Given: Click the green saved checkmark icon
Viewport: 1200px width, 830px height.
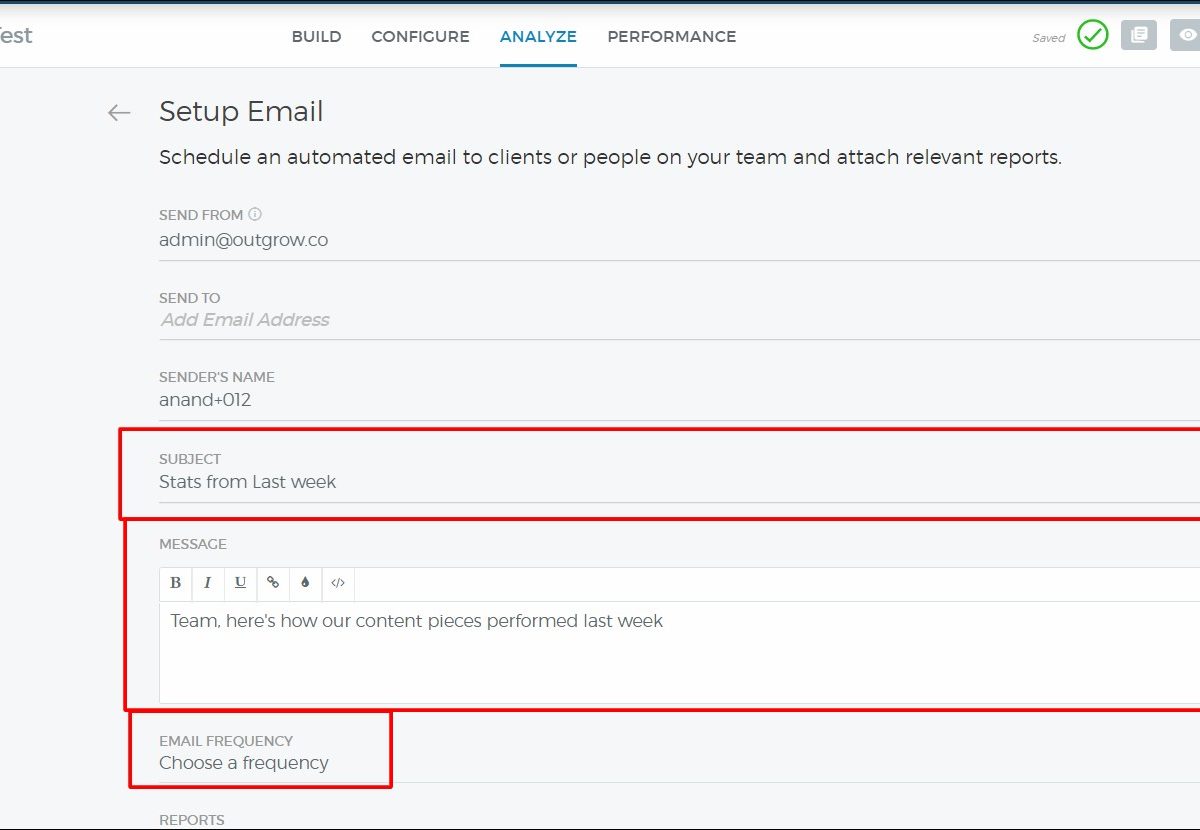Looking at the screenshot, I should click(x=1093, y=36).
